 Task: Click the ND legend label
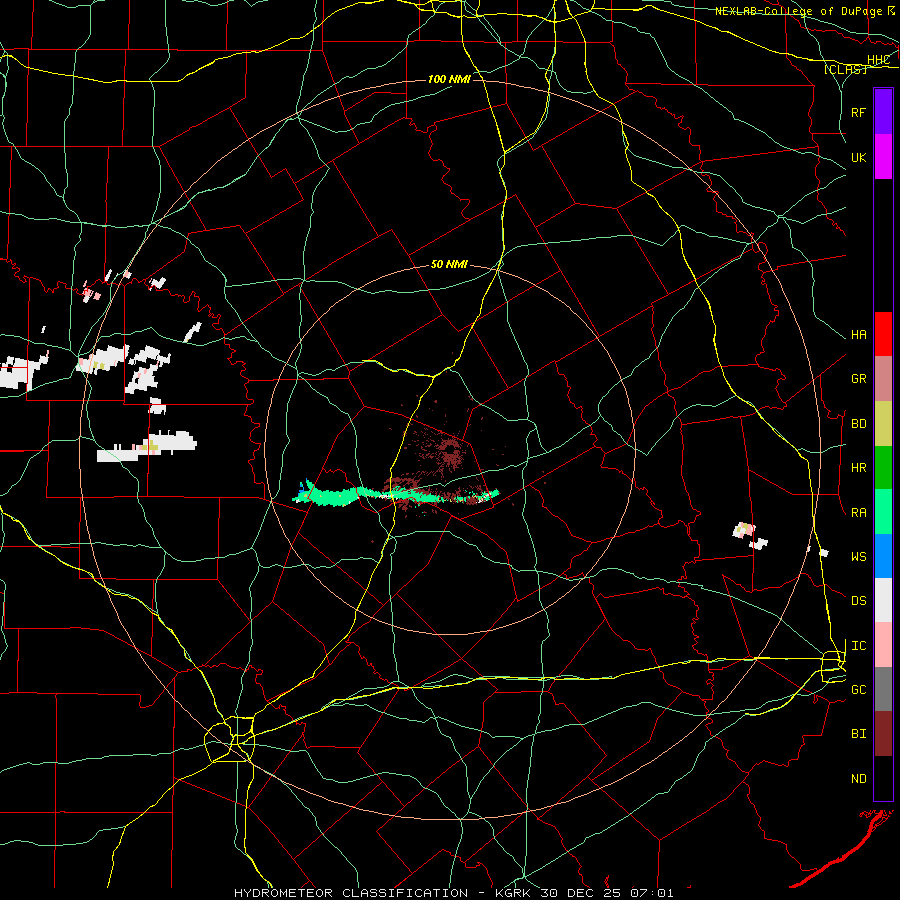click(858, 778)
